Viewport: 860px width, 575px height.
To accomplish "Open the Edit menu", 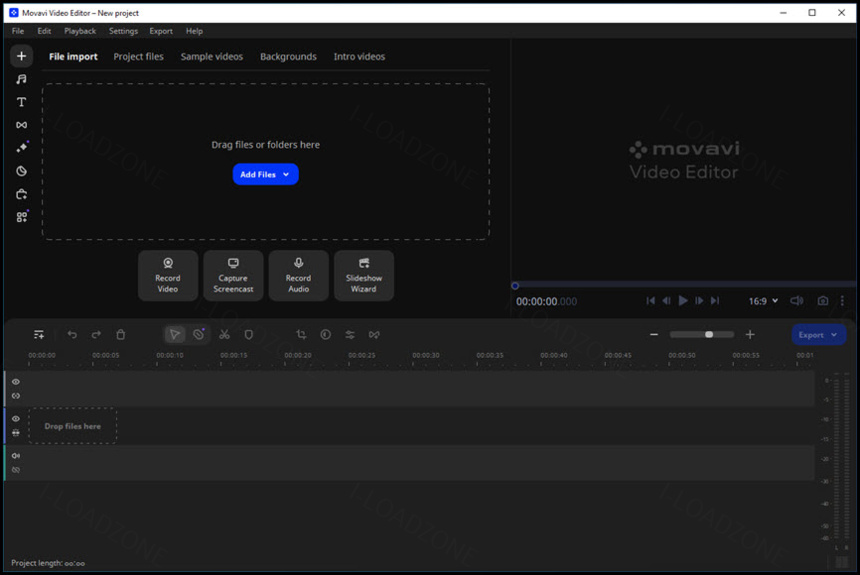I will pos(44,31).
